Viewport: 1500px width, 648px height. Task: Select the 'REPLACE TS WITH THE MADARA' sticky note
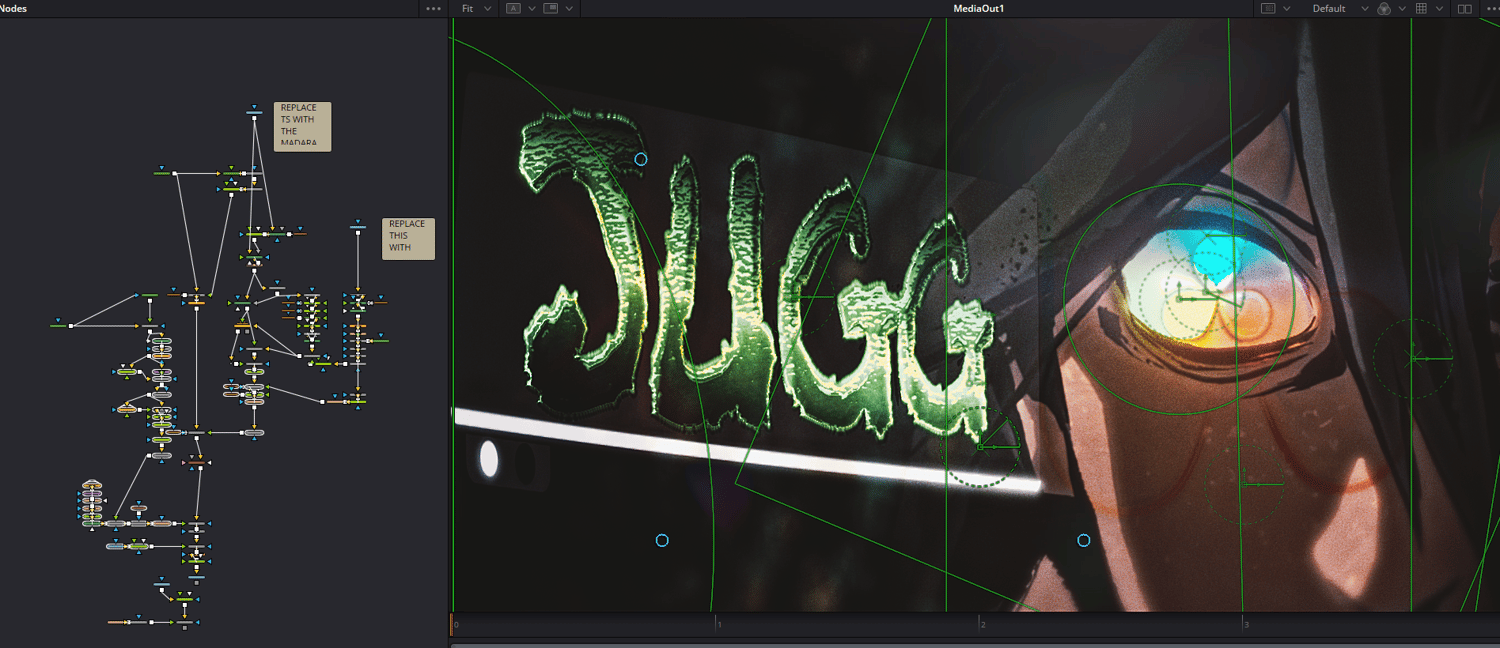click(303, 127)
